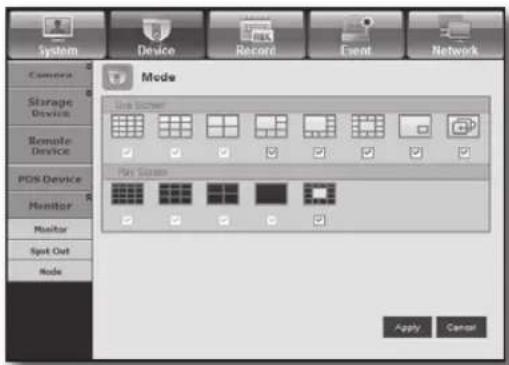Image resolution: width=509 pixels, height=365 pixels.
Task: Expand the Storage Device section arrow
Action: pos(89,93)
